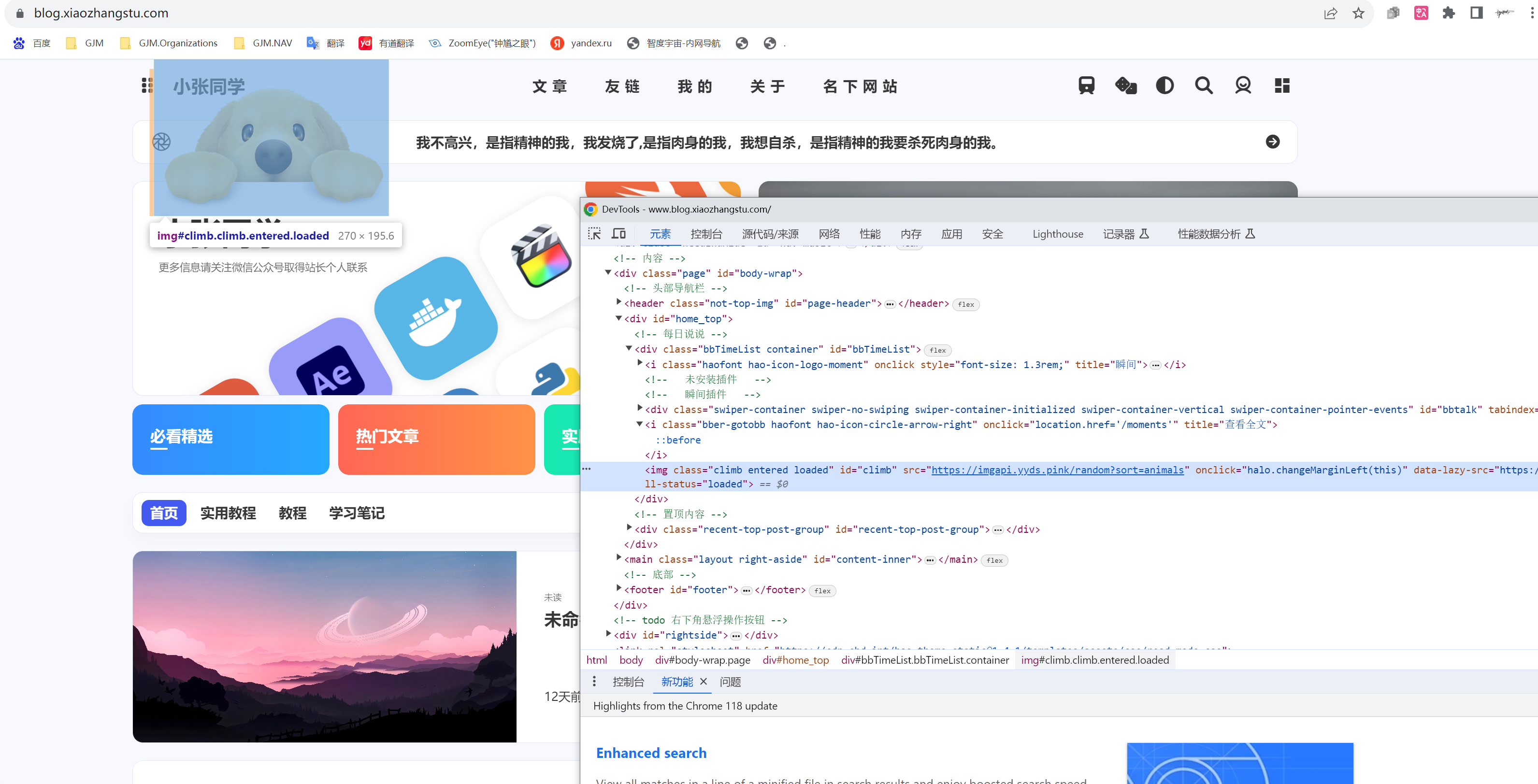Click the html breadcrumb in DevTools
The width and height of the screenshot is (1538, 784).
tap(596, 660)
